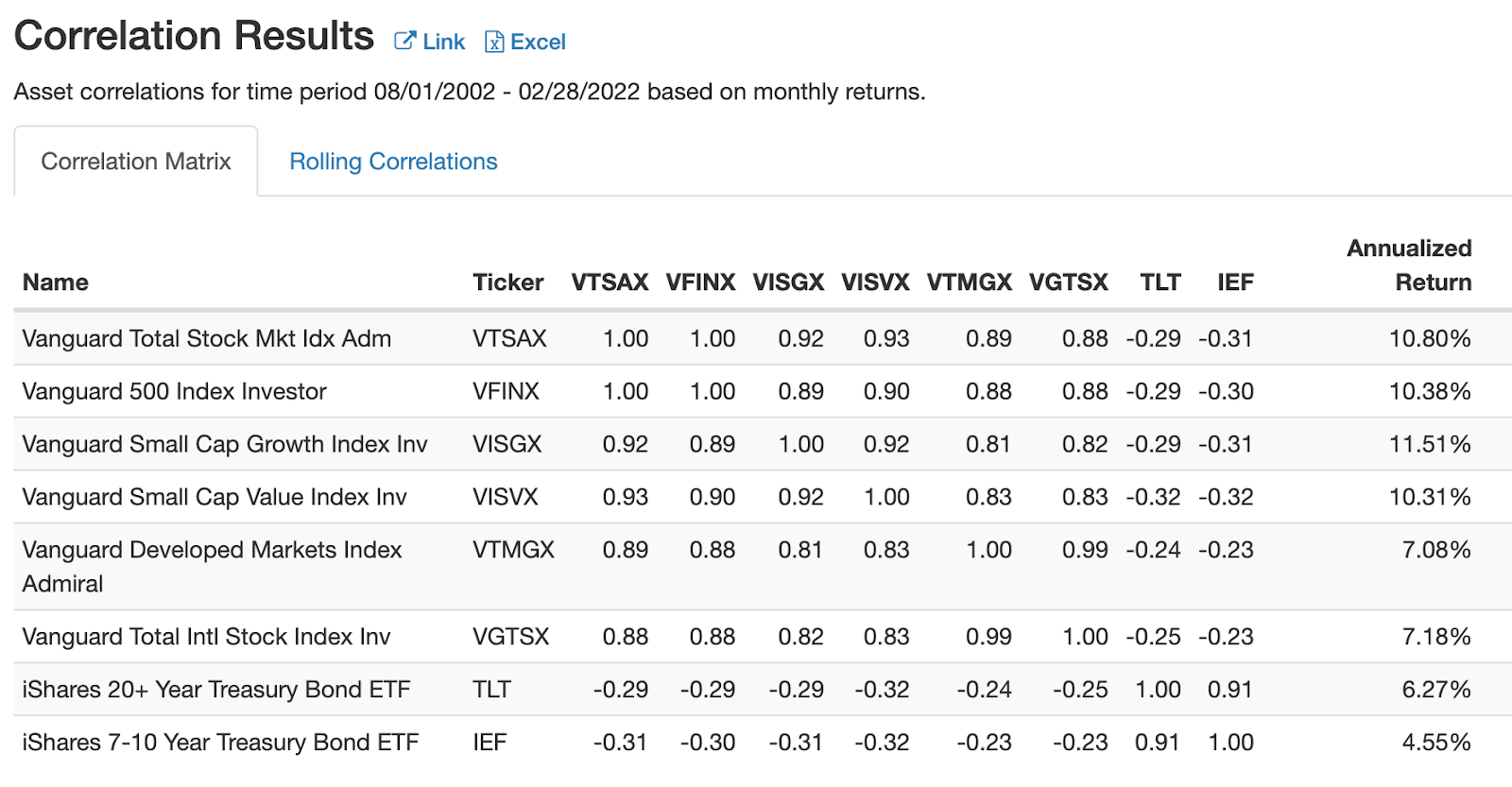Select the Correlation Matrix tab
The height and width of the screenshot is (787, 1512).
click(x=136, y=162)
